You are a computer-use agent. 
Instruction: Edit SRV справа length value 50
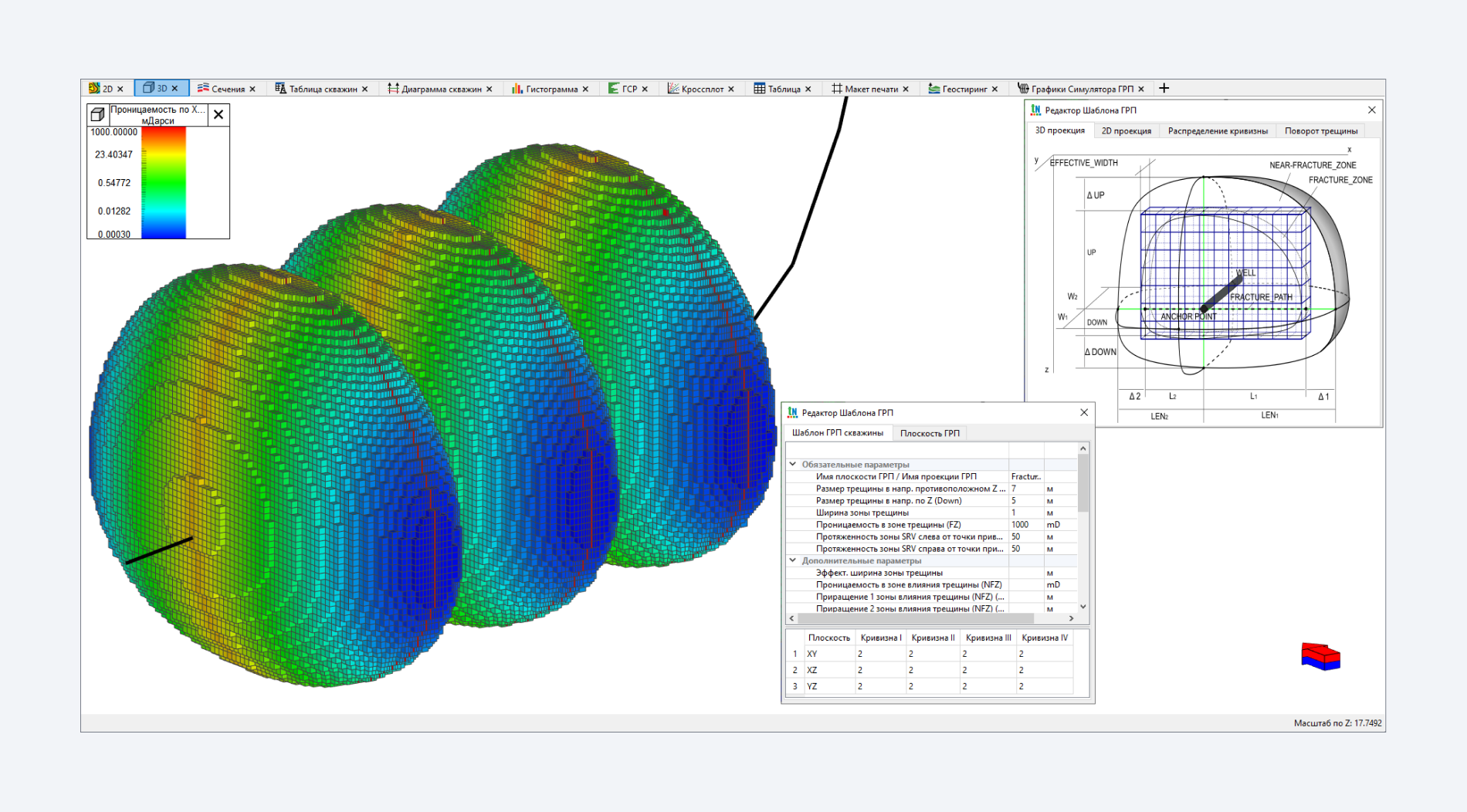(1026, 549)
